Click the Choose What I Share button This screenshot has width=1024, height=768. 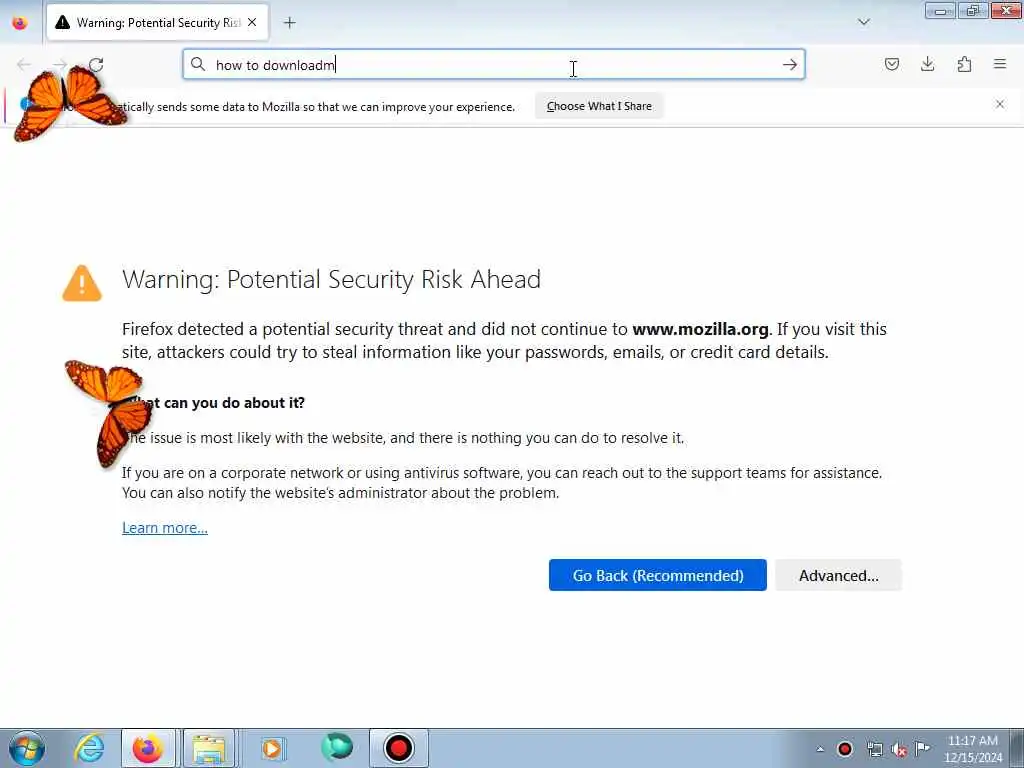599,106
